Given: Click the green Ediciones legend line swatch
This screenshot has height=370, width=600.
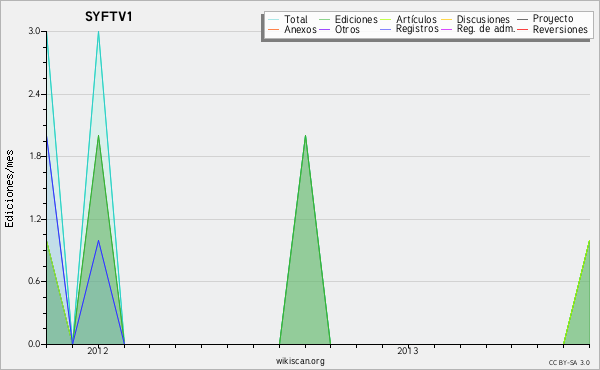Looking at the screenshot, I should pyautogui.click(x=324, y=19).
